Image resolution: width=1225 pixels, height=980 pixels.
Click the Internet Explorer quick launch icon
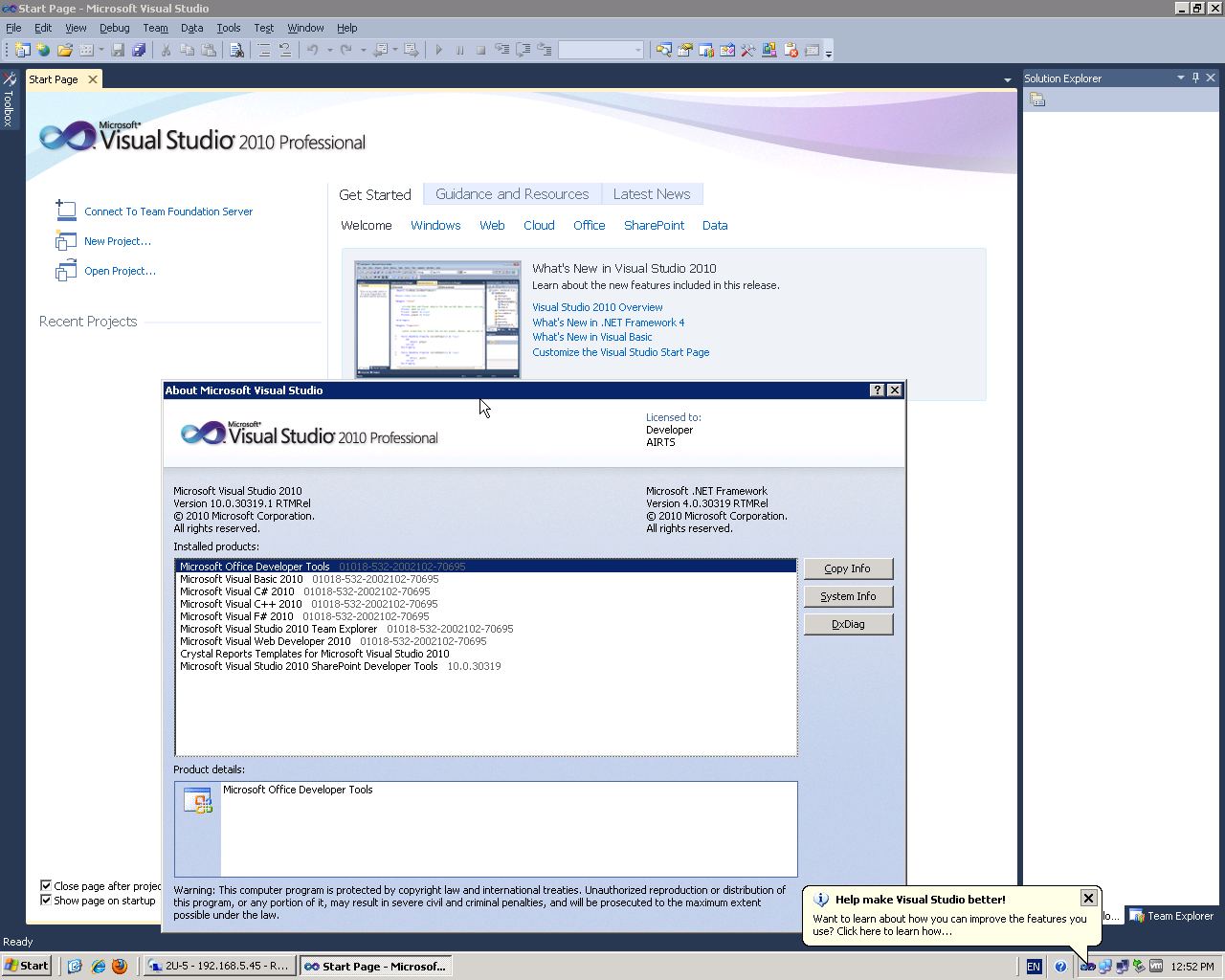[98, 967]
